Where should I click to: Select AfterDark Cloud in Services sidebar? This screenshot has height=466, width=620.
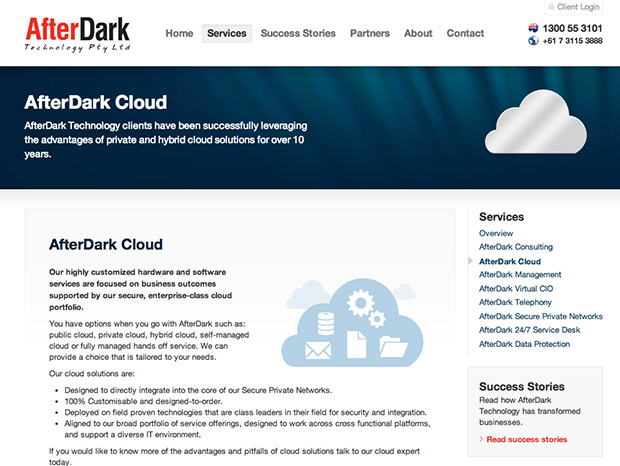[510, 261]
